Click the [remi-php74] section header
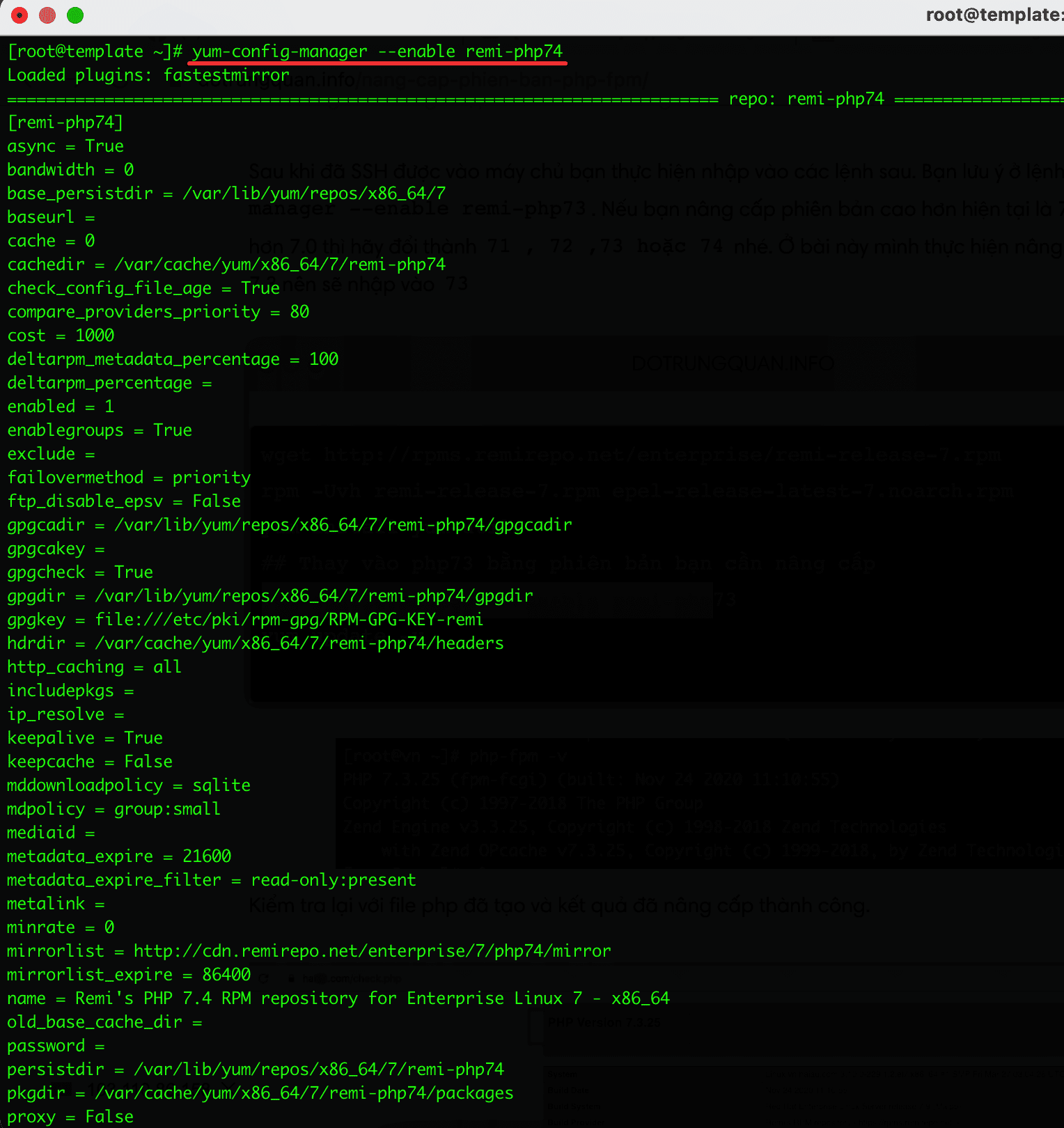 [65, 123]
